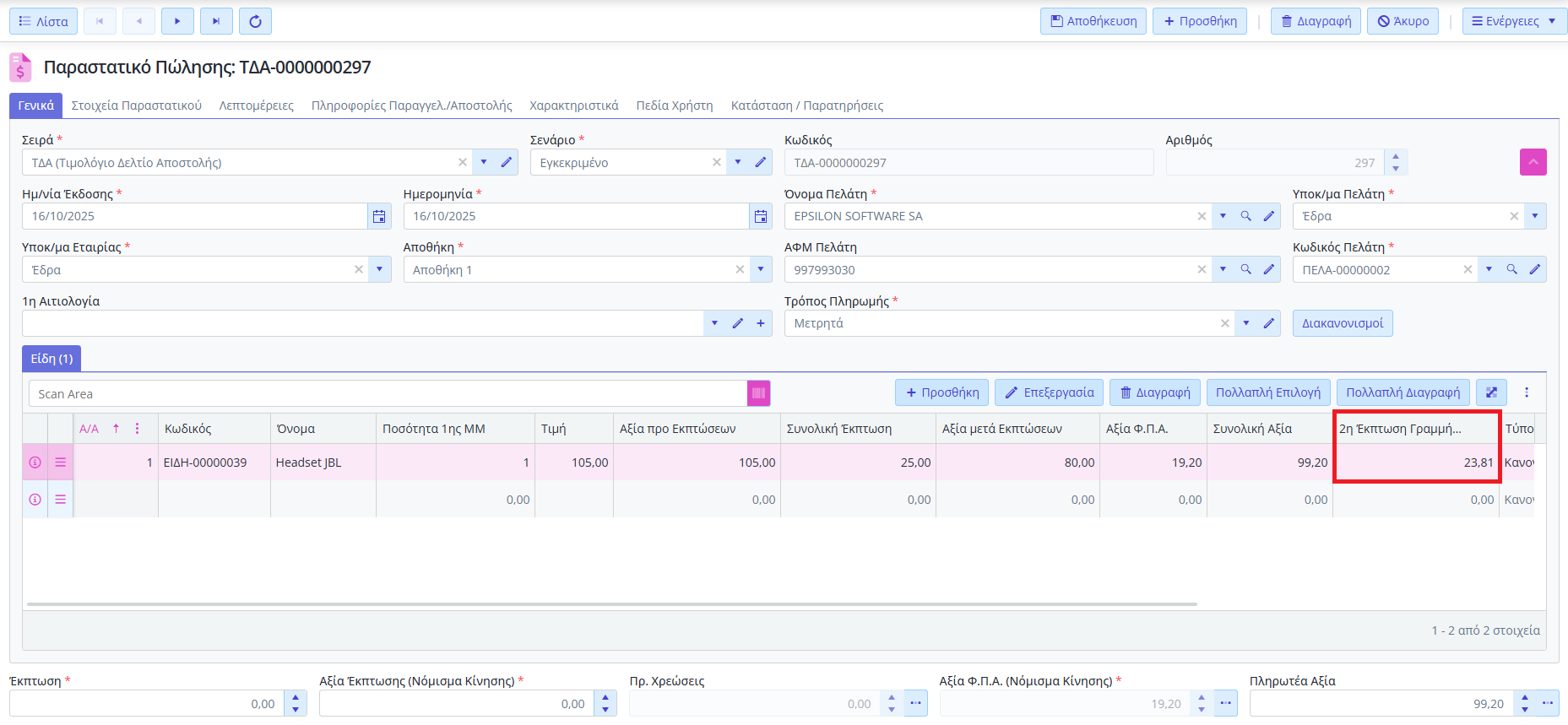Switch to the Λεπτομέρειες tab
The width and height of the screenshot is (1568, 725).
(257, 106)
